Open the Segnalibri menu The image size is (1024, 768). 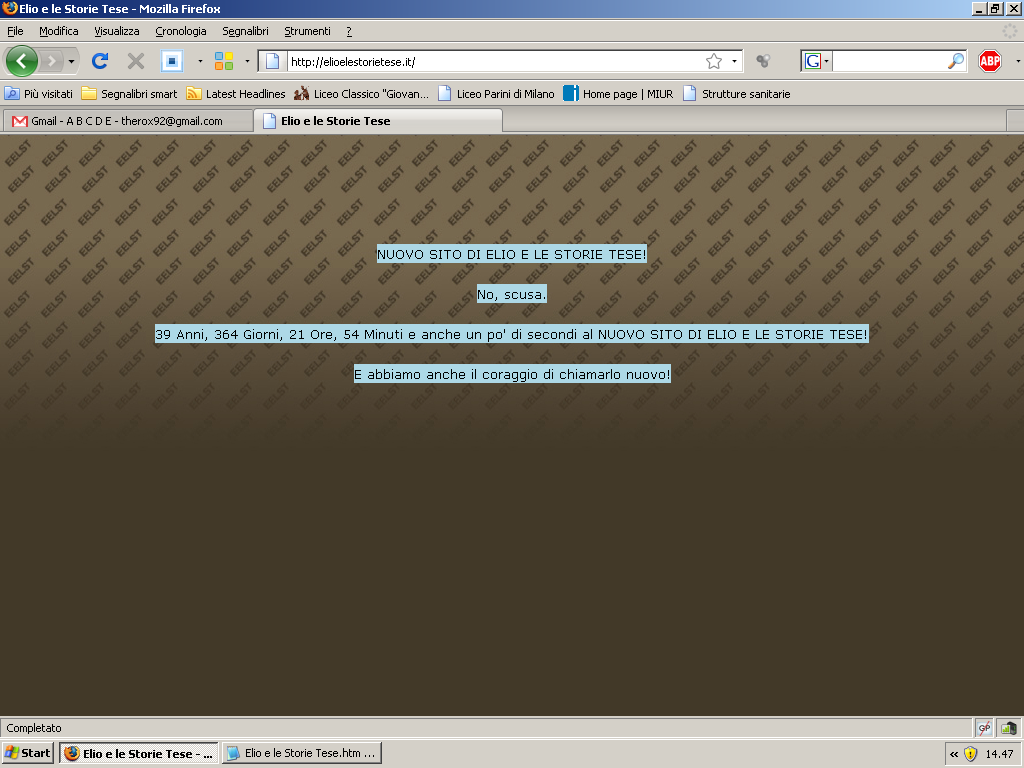click(x=246, y=31)
